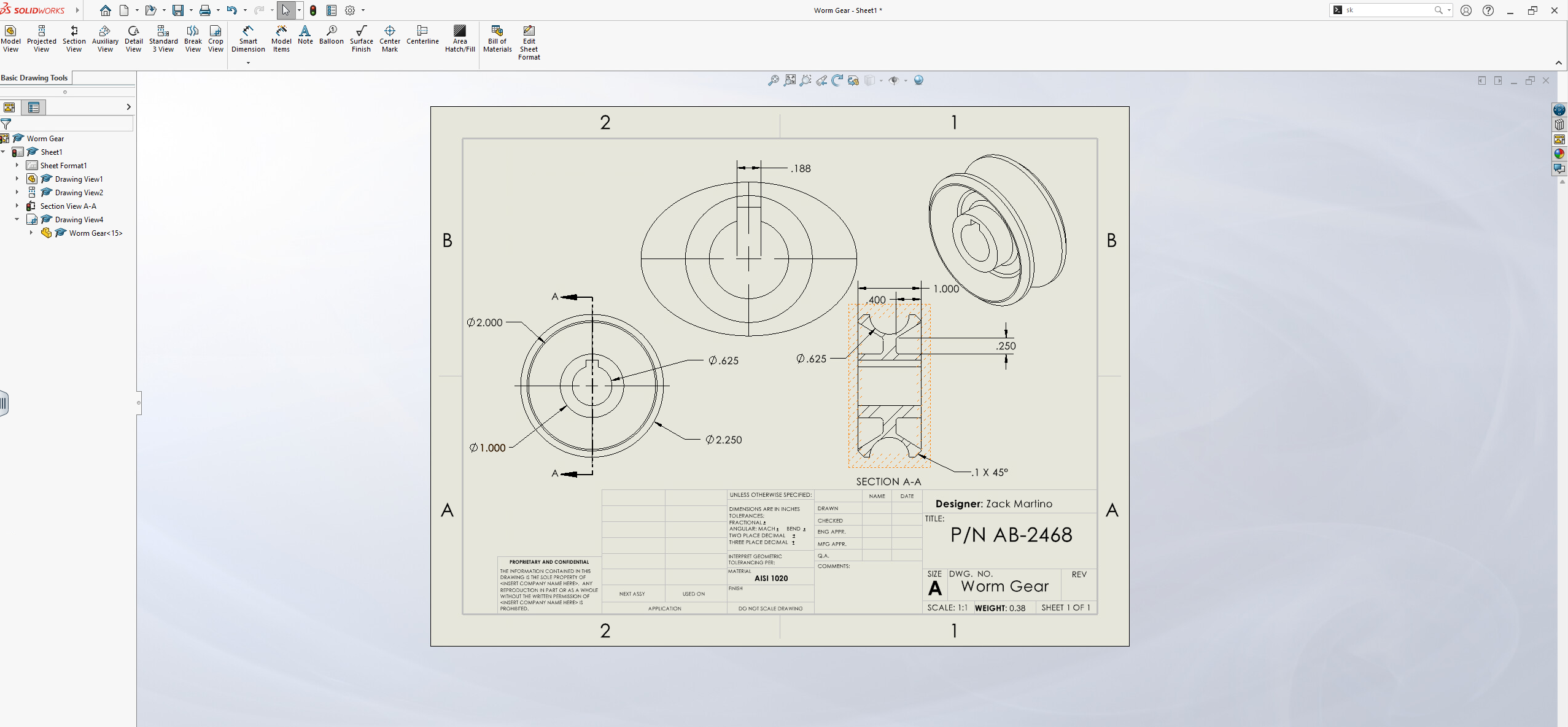Save the drawing
1568x727 pixels.
click(178, 10)
